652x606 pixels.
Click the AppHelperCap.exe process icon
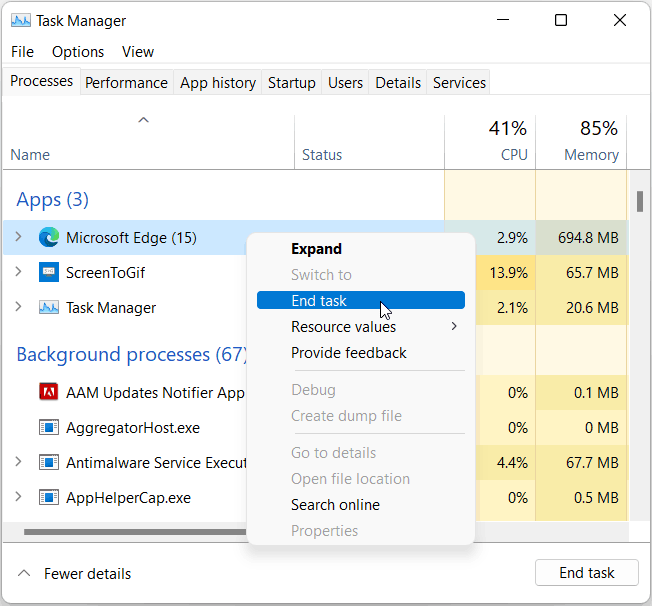[x=49, y=497]
